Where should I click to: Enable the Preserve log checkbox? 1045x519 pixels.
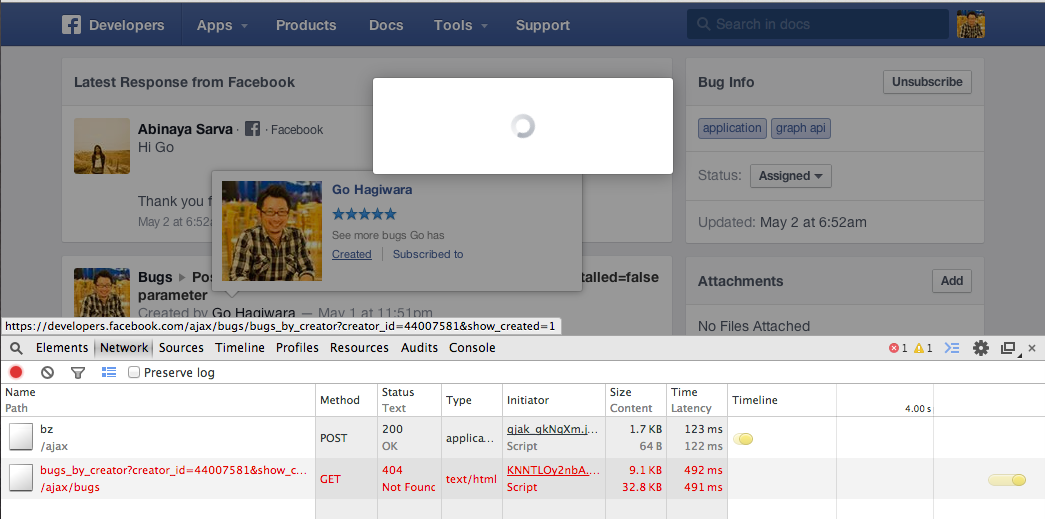[133, 372]
